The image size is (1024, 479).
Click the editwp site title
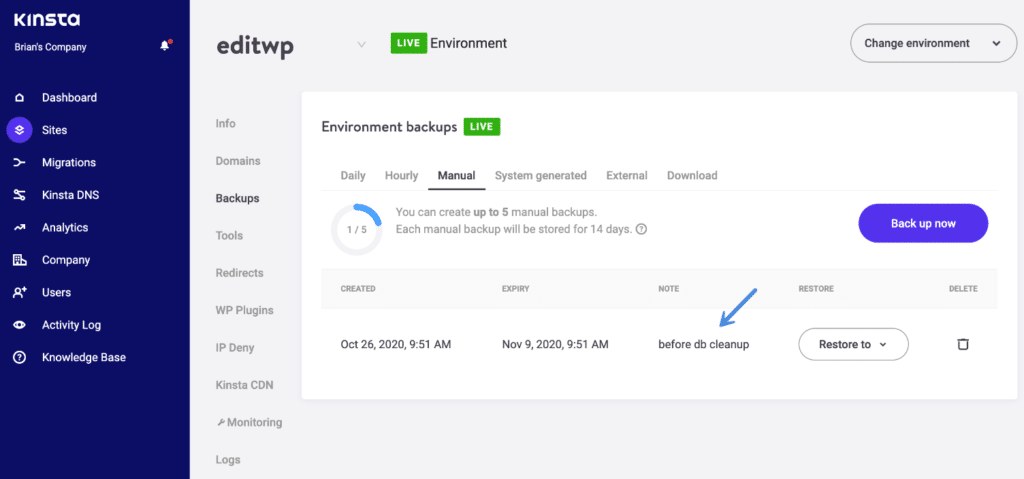coord(255,46)
